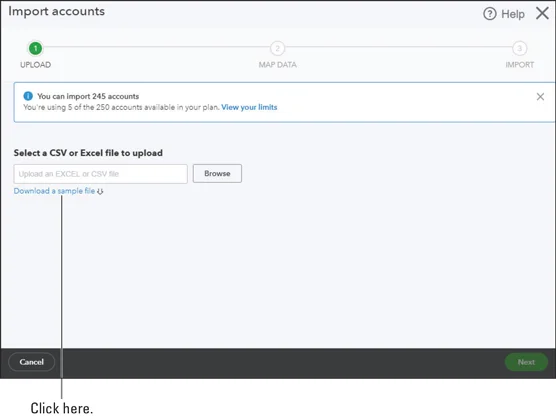Select the MAP DATA step label
This screenshot has height=417, width=556.
coord(278,65)
